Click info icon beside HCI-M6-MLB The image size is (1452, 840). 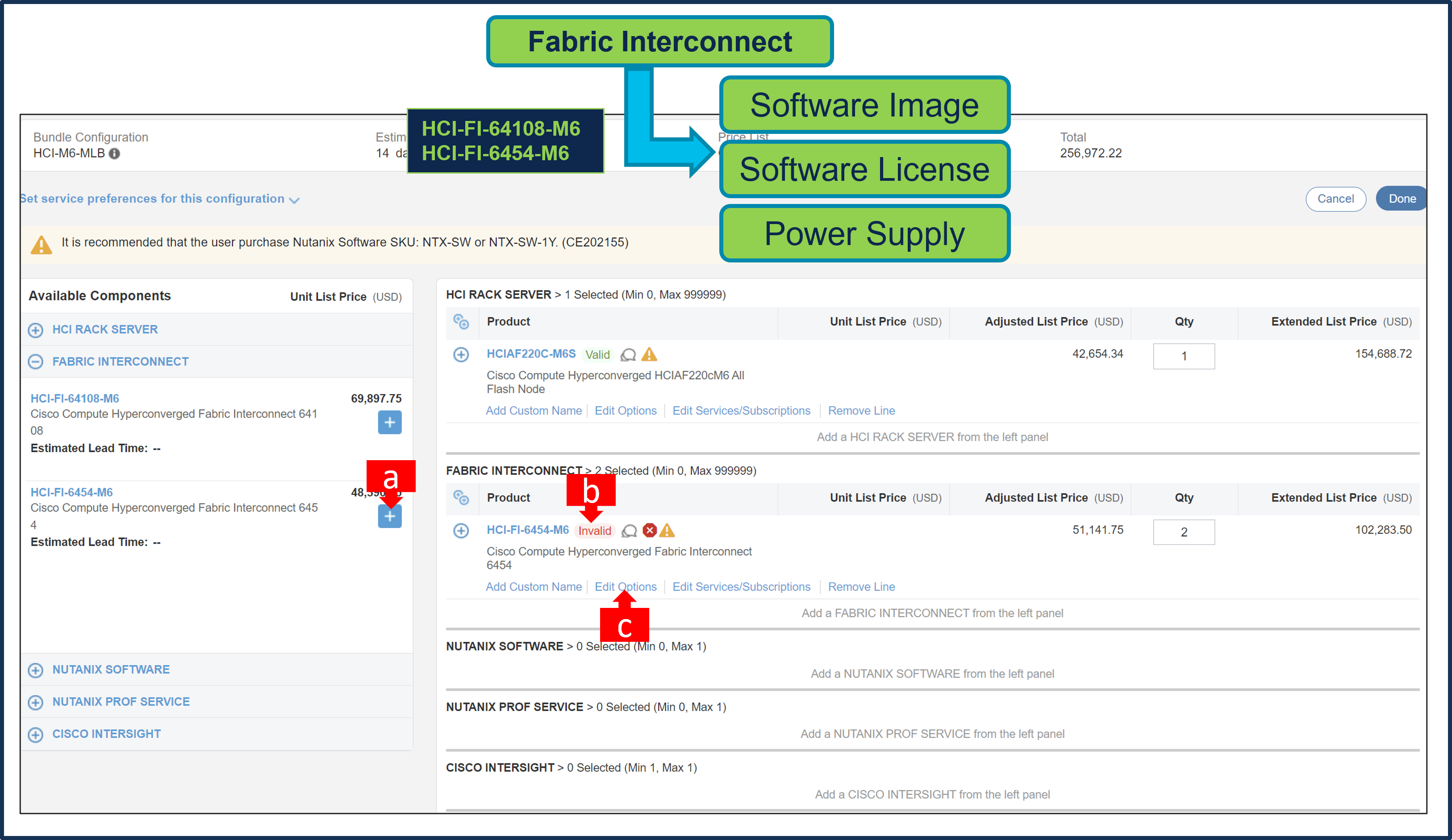(x=115, y=153)
